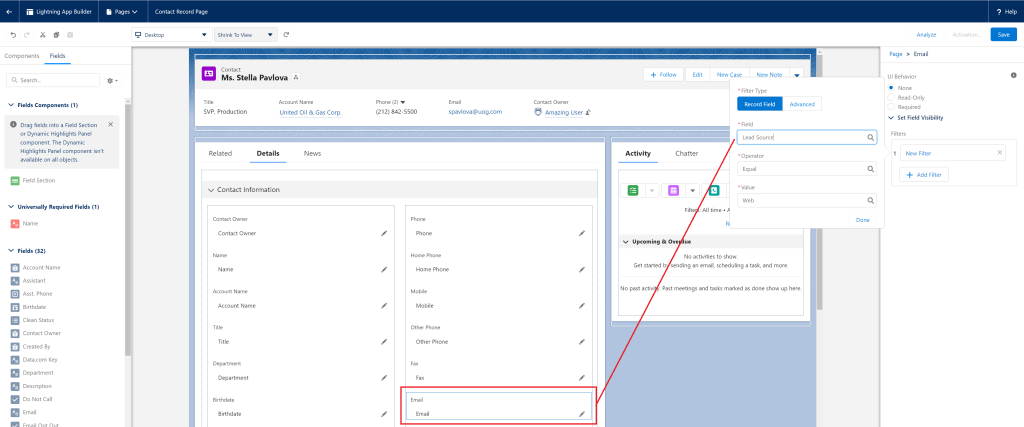Go back using the left arrow icon
This screenshot has height=427, width=1024.
point(9,12)
